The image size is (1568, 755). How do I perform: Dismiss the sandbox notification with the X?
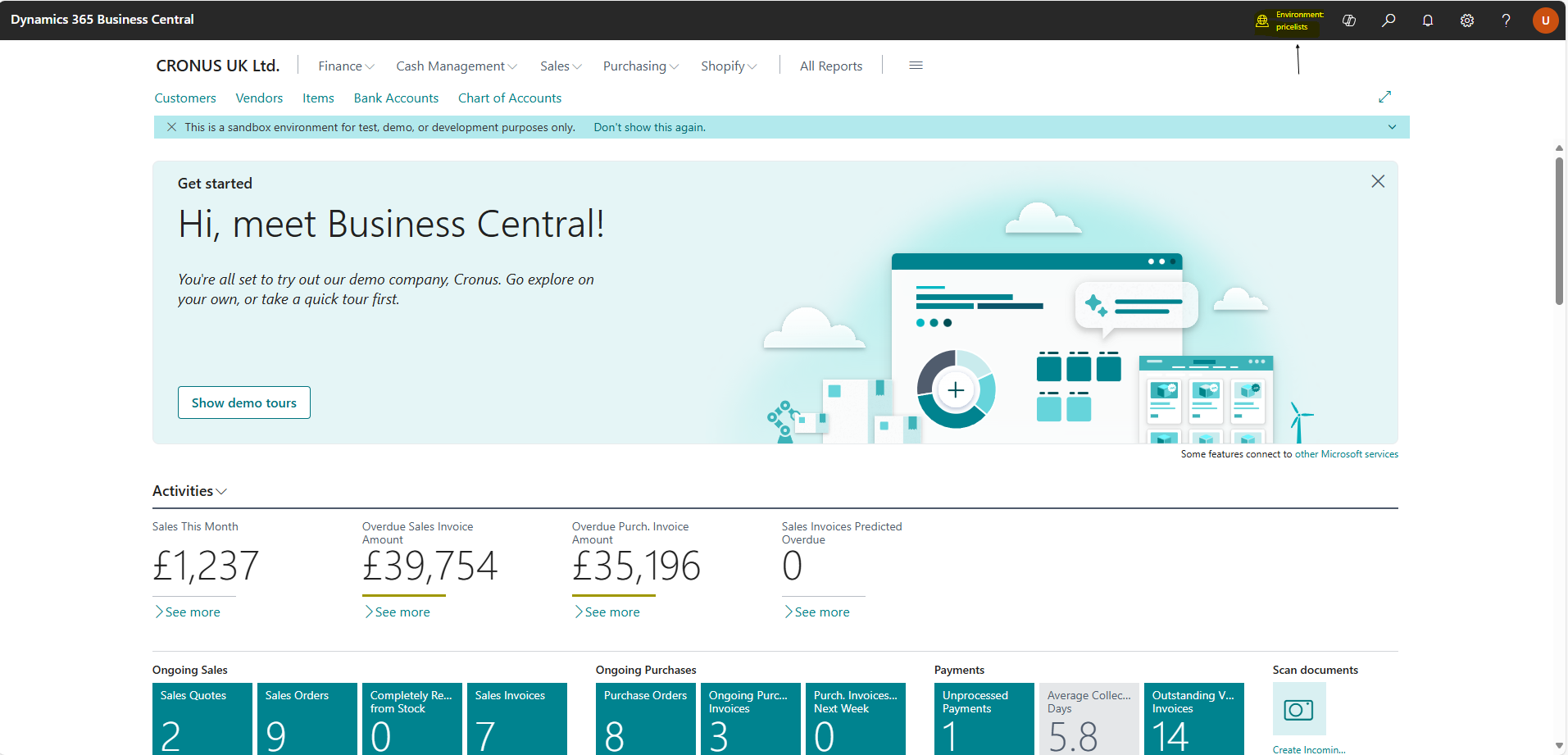point(171,127)
